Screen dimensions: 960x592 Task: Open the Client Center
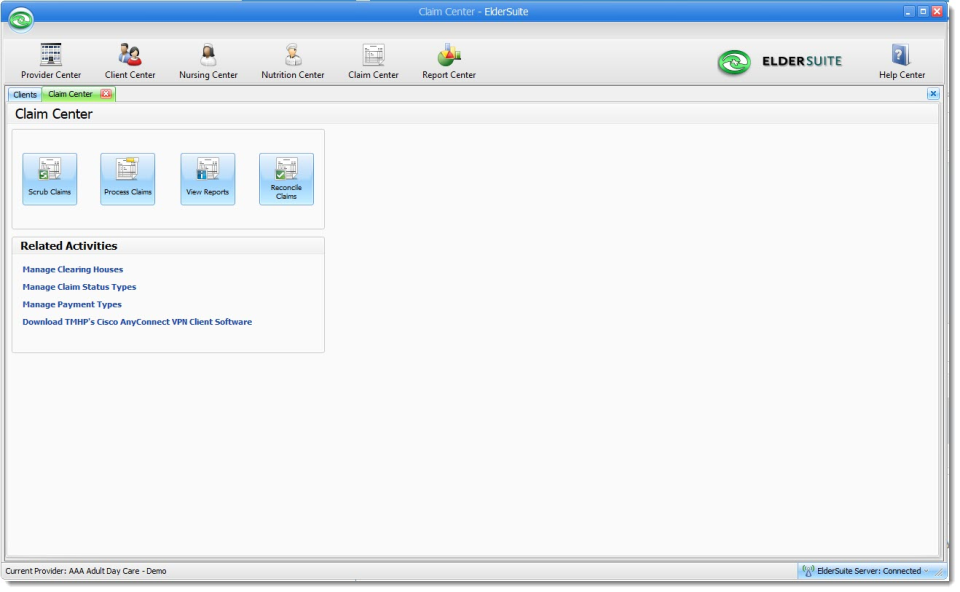pos(130,61)
